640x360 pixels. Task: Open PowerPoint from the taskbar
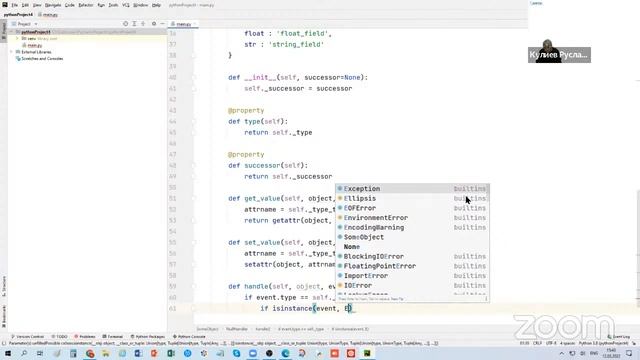tap(154, 353)
